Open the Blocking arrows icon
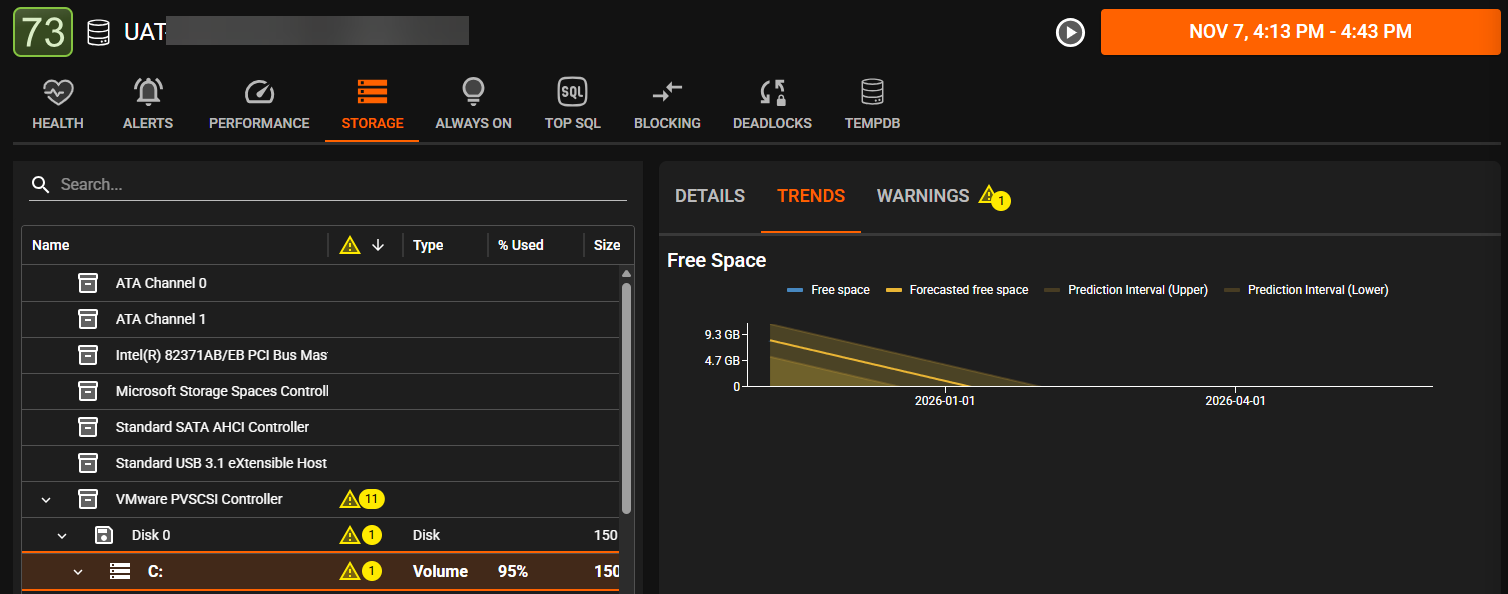1508x594 pixels. click(667, 93)
